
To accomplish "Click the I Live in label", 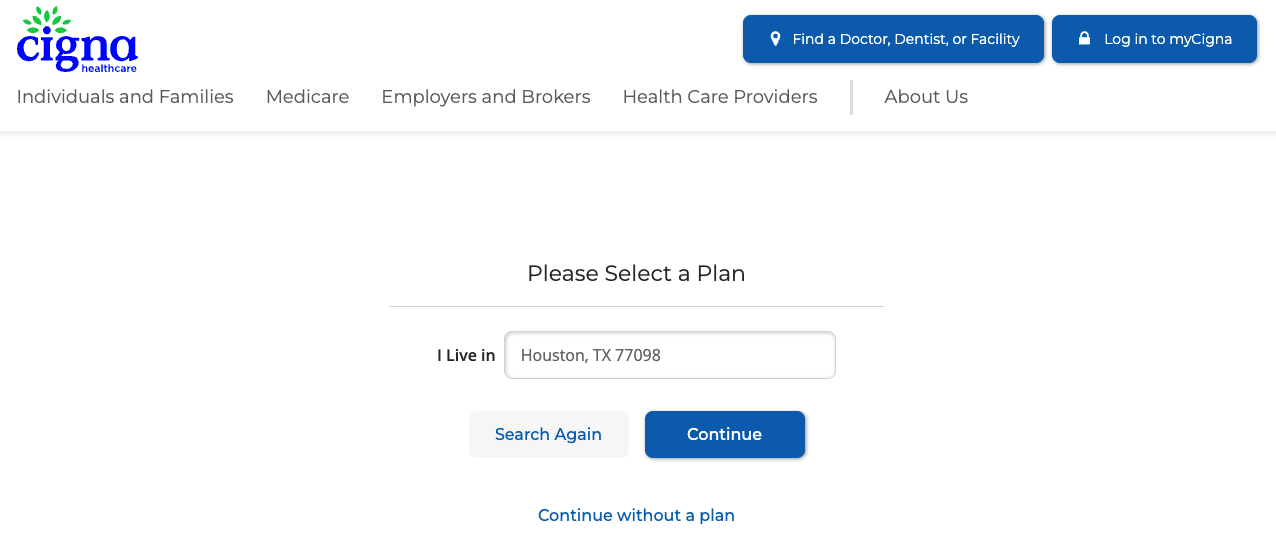I will point(466,355).
